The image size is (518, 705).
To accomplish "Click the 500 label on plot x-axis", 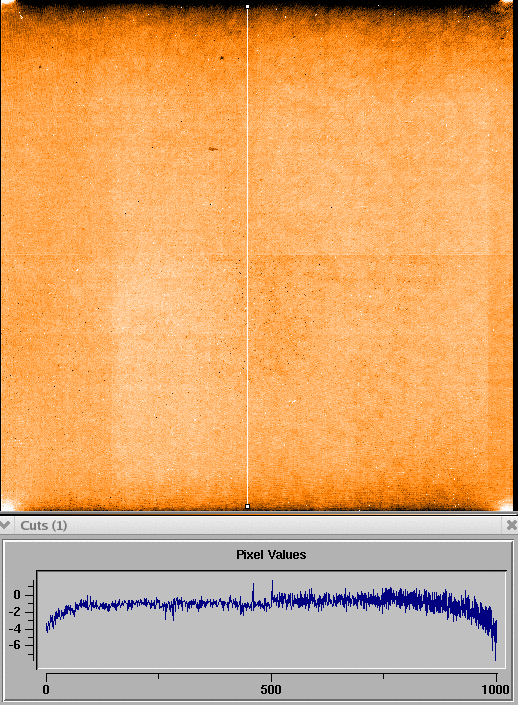I will click(271, 689).
